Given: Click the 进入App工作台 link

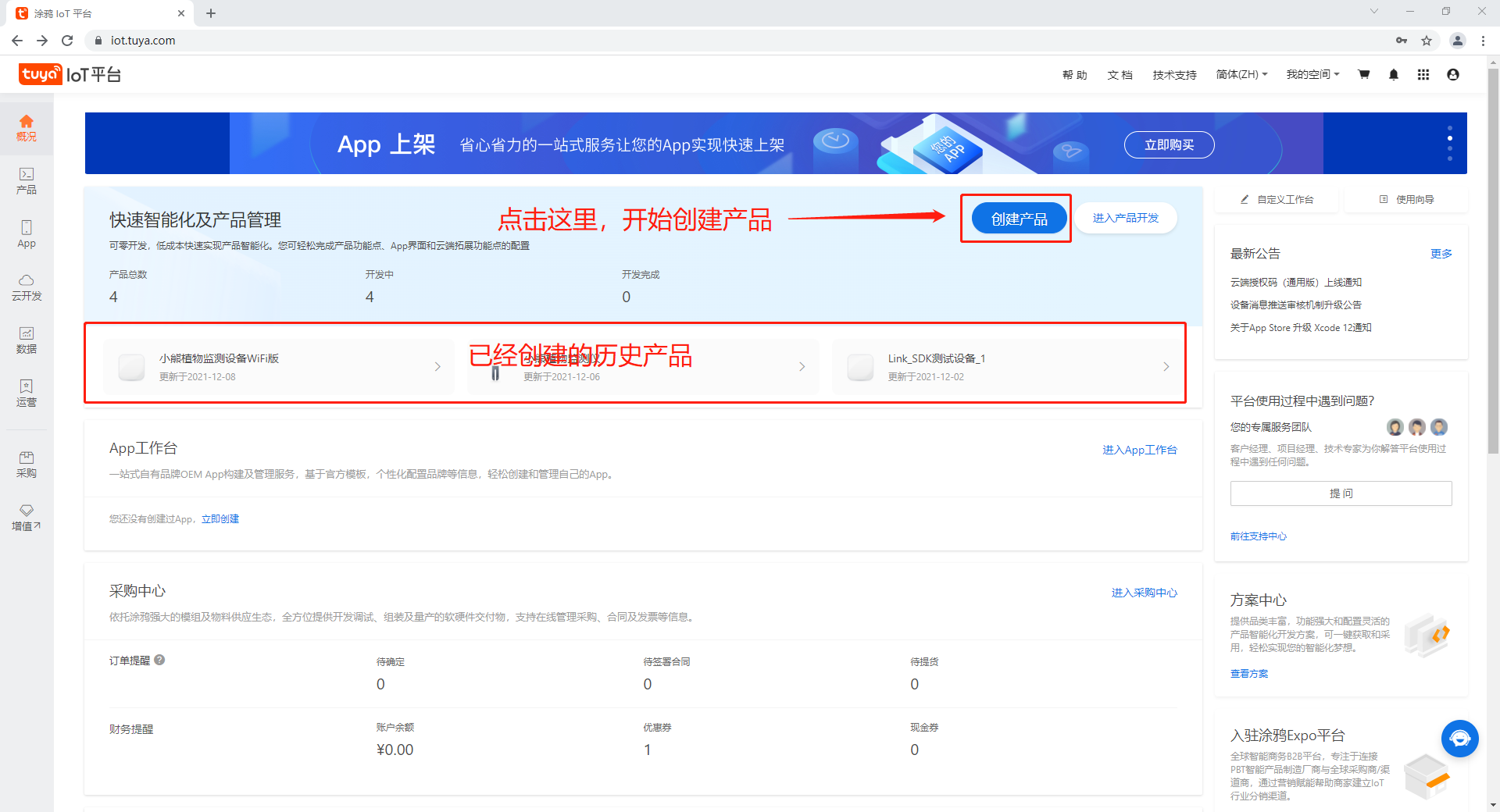Looking at the screenshot, I should (x=1139, y=450).
